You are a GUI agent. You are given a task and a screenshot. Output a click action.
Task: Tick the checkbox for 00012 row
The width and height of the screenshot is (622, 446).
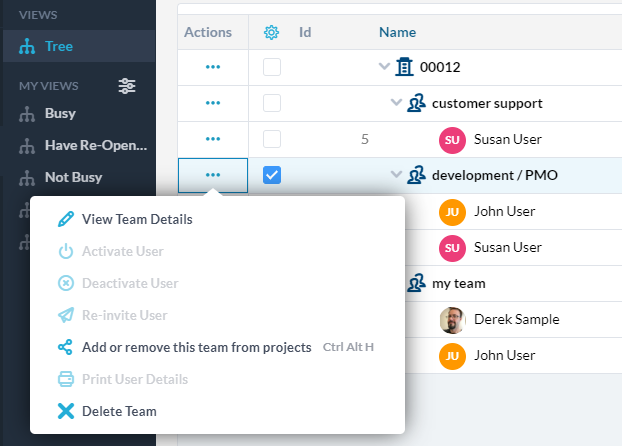(272, 67)
